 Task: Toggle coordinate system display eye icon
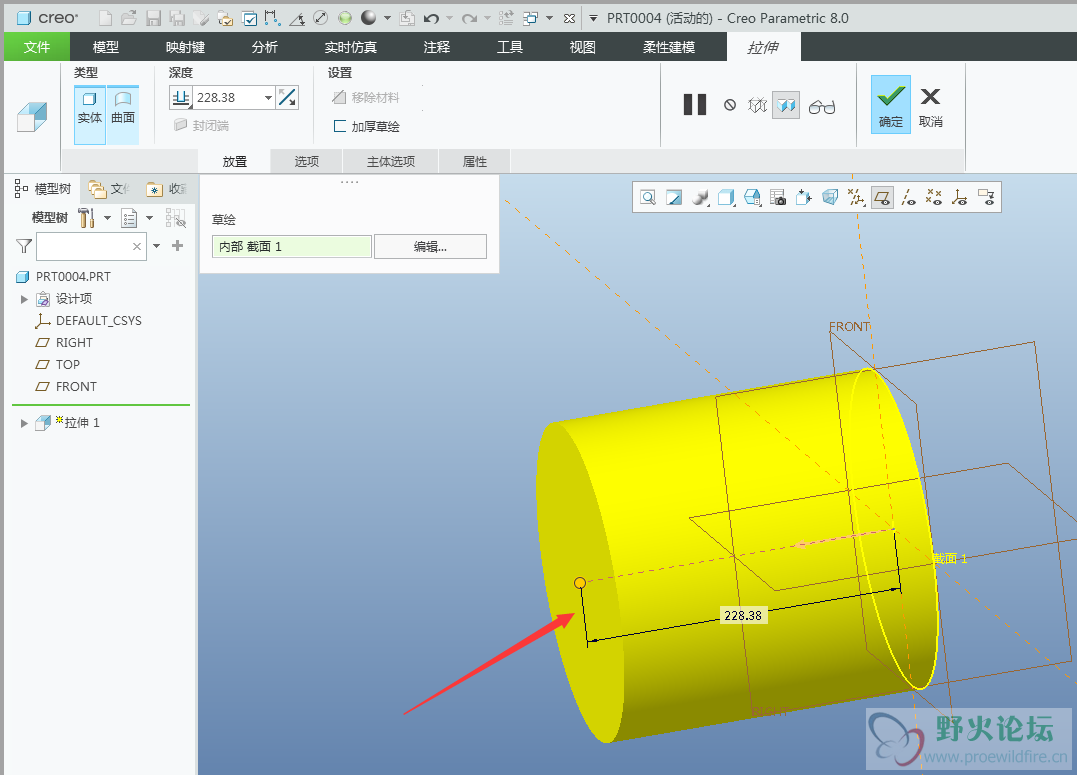(x=960, y=198)
